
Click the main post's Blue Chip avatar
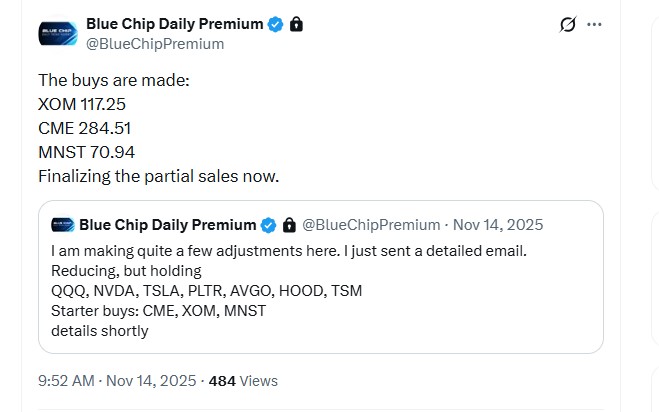(58, 33)
